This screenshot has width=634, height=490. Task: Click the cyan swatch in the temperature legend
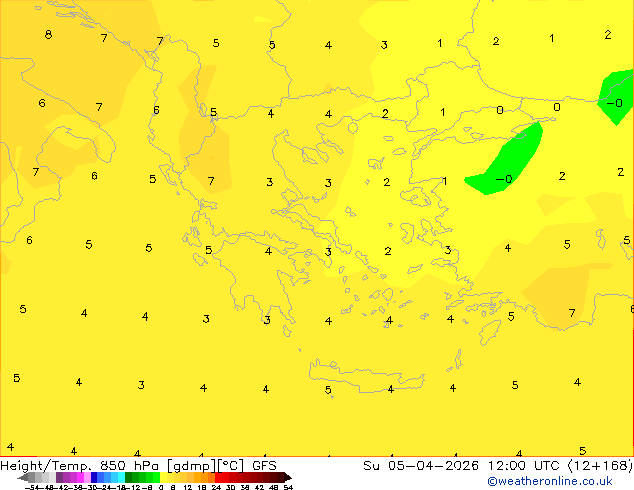[x=122, y=477]
